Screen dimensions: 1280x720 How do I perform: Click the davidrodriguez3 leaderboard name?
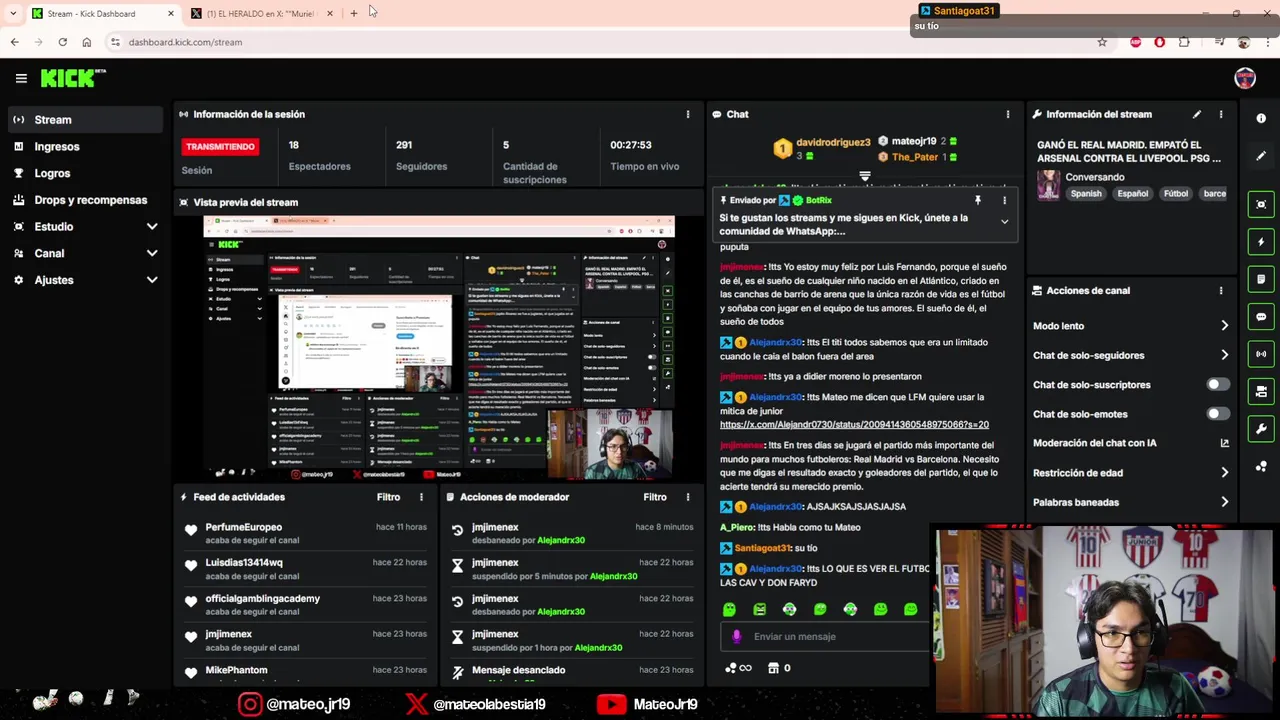(833, 143)
